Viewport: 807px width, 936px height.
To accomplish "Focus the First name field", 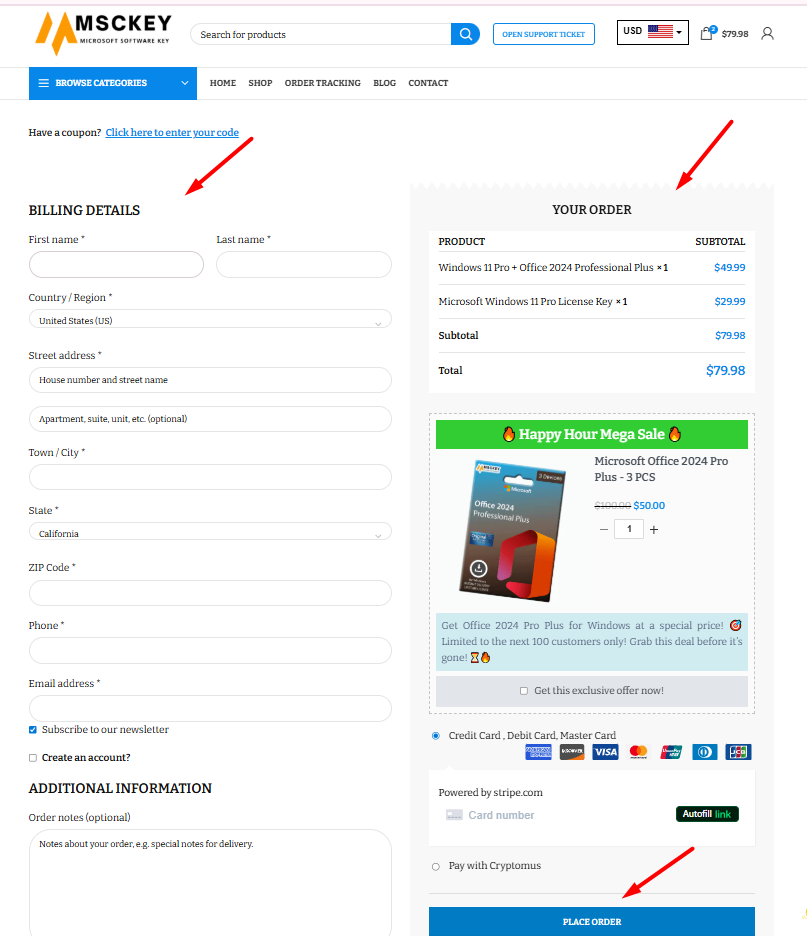I will (x=116, y=264).
